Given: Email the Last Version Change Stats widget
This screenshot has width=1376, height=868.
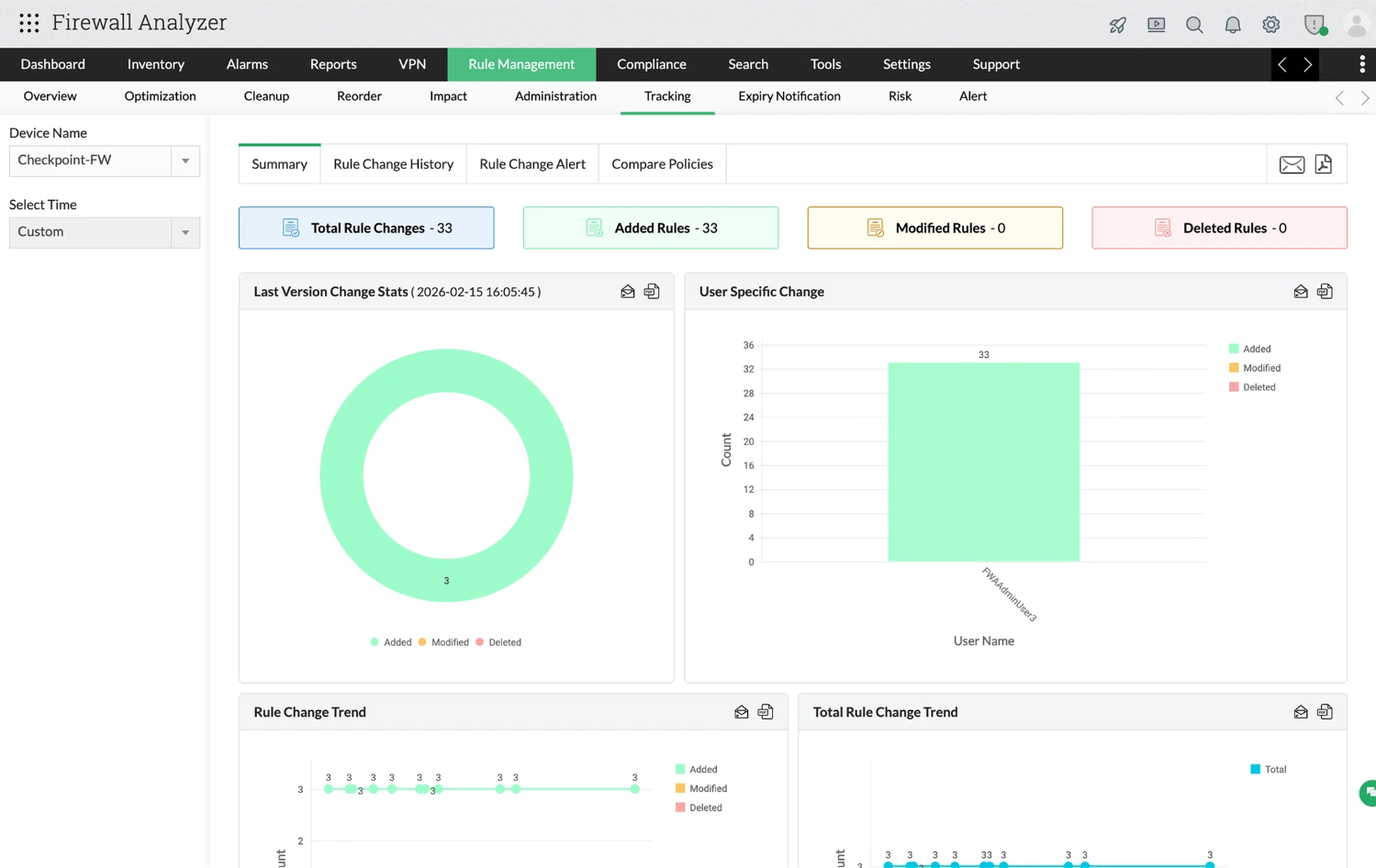Looking at the screenshot, I should pyautogui.click(x=628, y=292).
